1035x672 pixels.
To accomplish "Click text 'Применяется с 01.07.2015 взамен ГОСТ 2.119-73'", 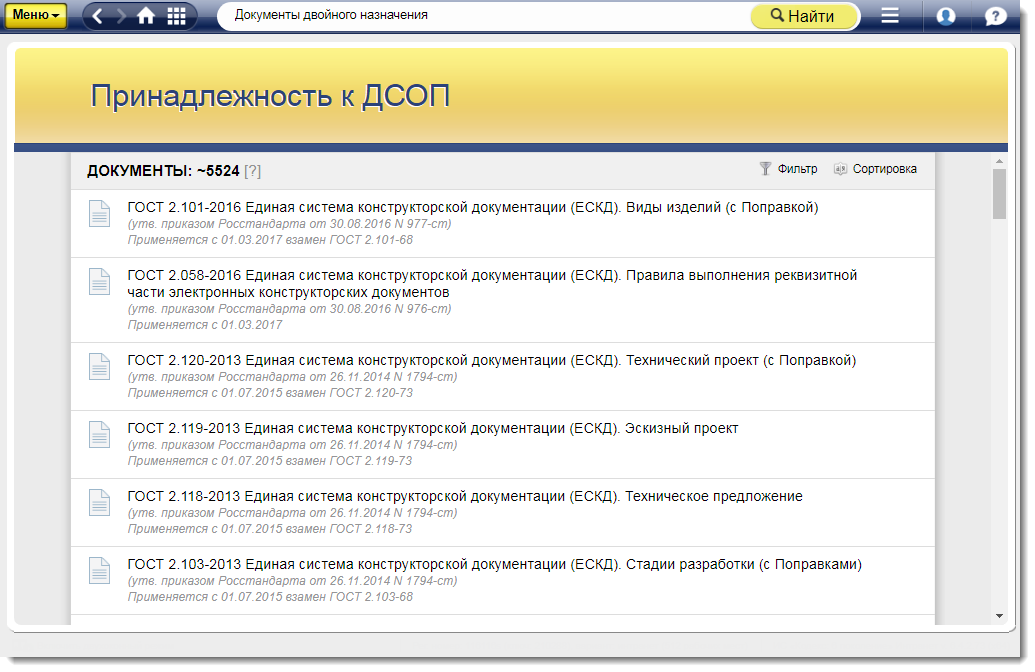I will click(x=270, y=461).
